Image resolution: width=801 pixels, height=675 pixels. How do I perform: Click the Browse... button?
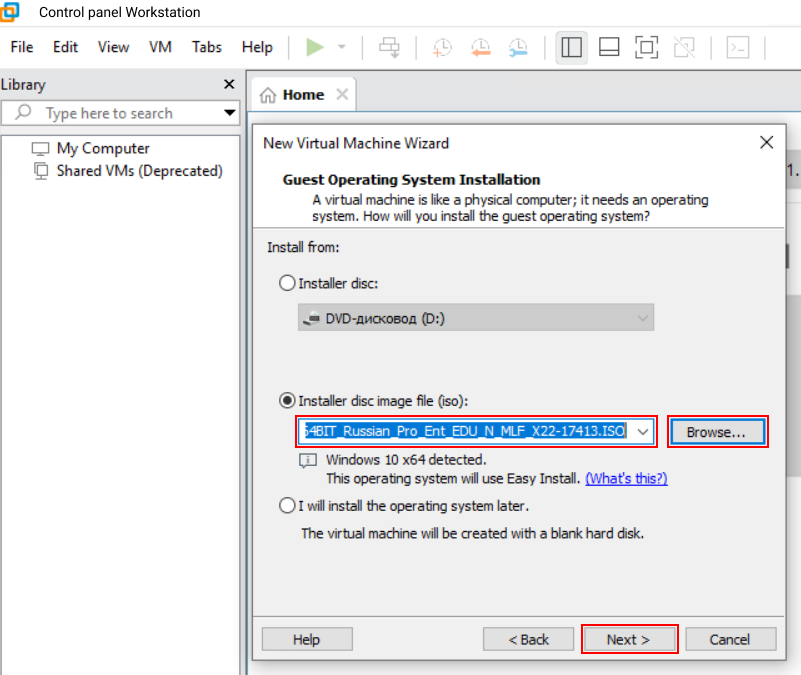pyautogui.click(x=716, y=432)
